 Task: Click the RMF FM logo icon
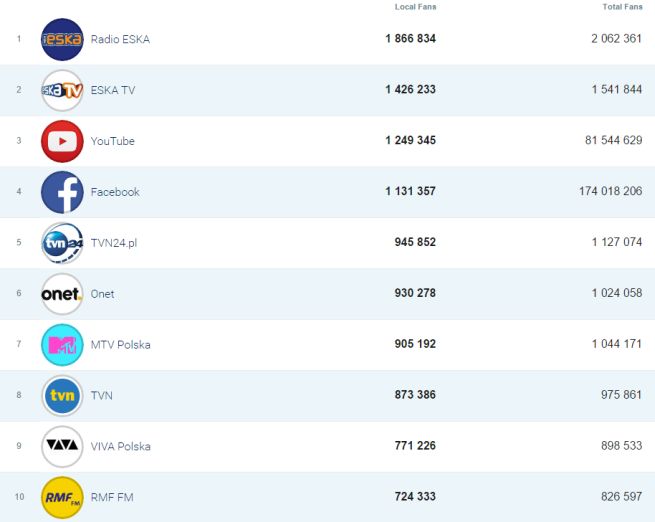click(62, 497)
